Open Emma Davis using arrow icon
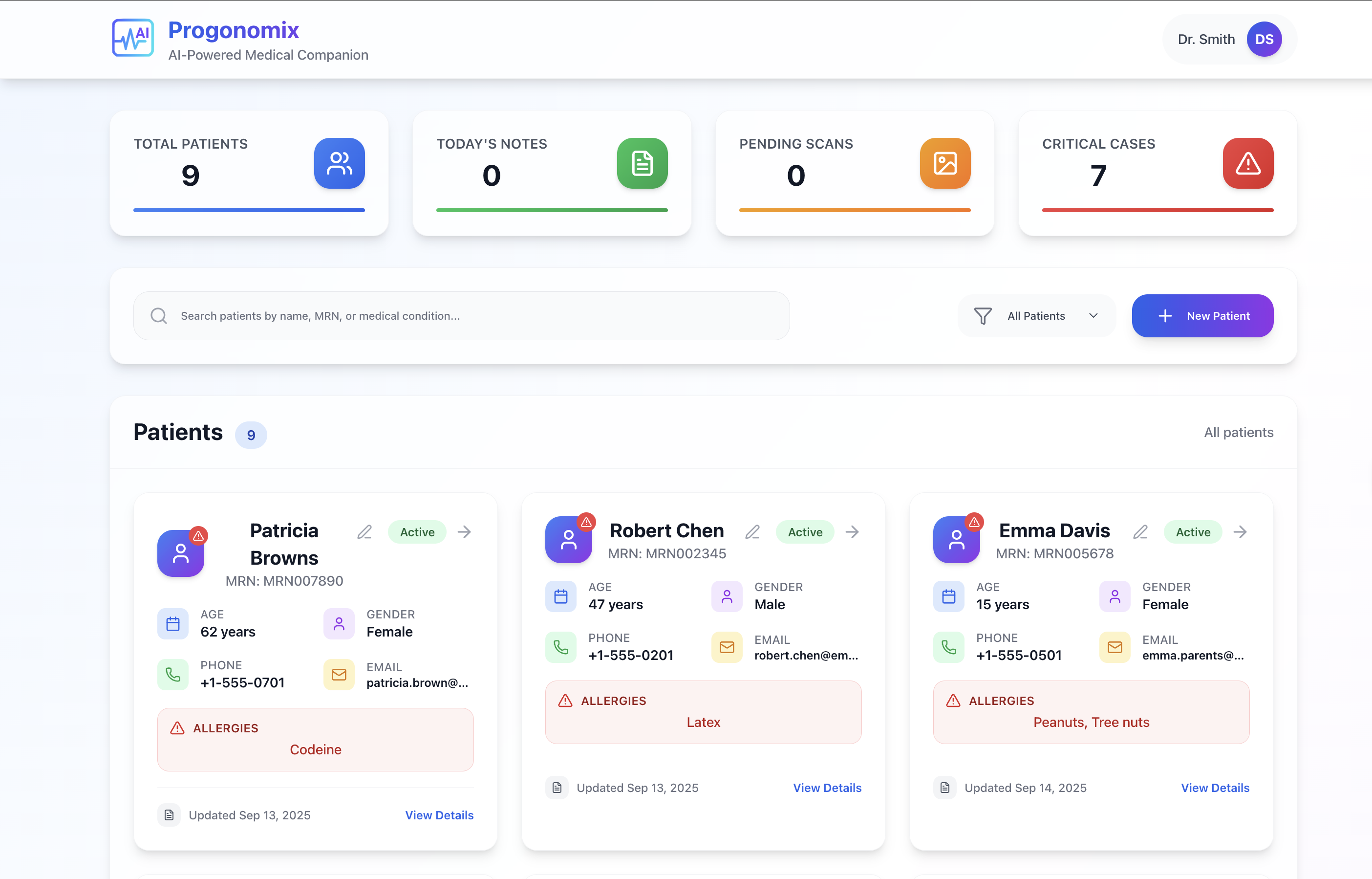 tap(1240, 532)
